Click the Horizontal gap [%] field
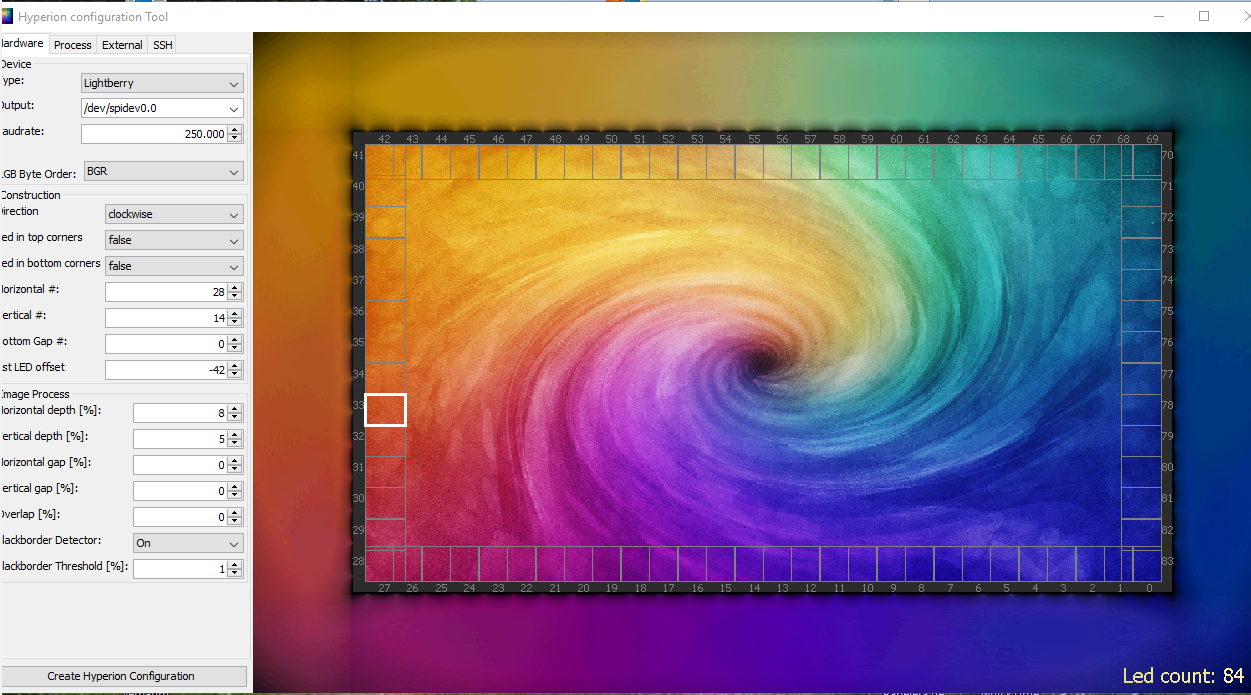The width and height of the screenshot is (1251, 695). click(180, 465)
